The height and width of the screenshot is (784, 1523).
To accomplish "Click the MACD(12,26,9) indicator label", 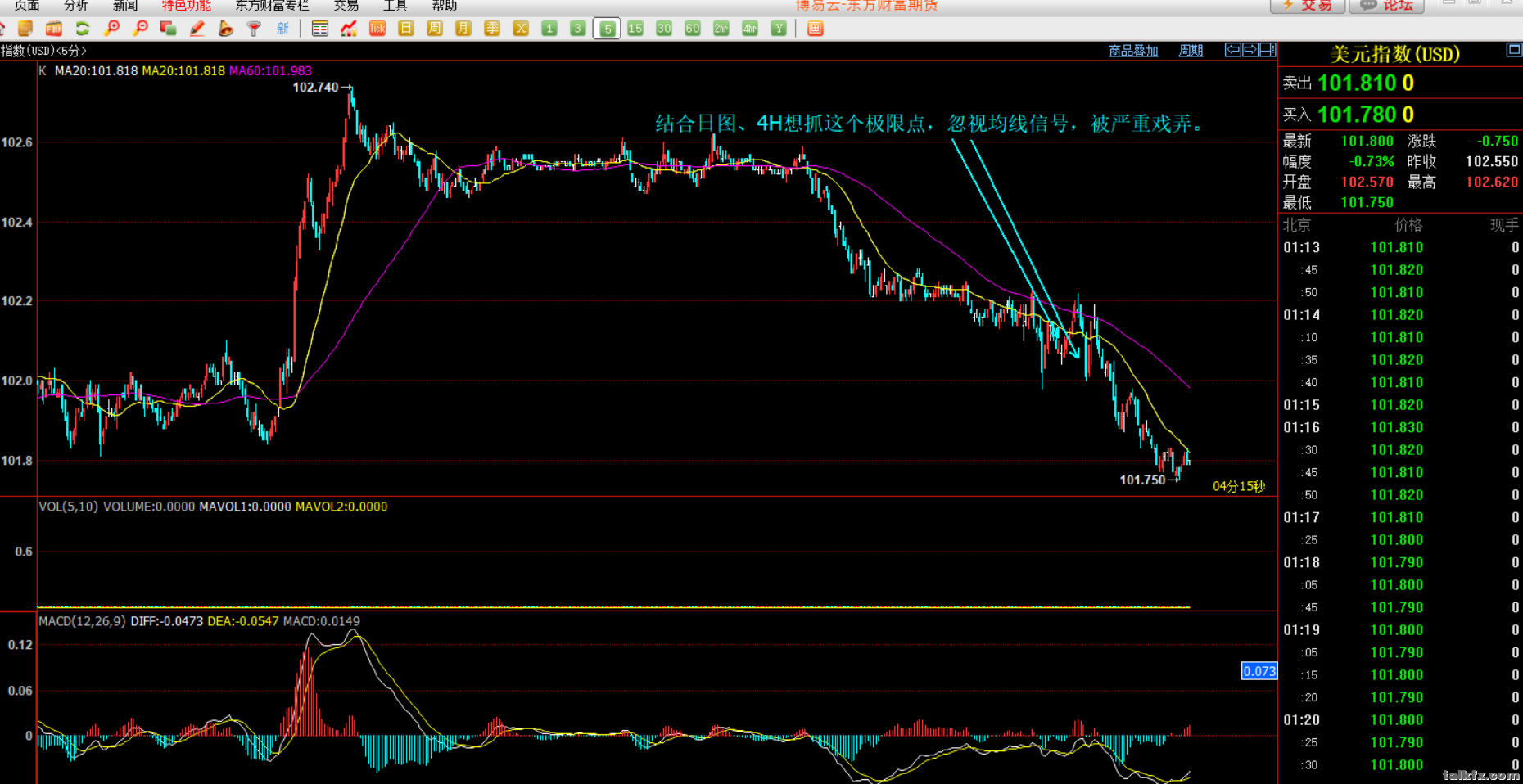I will 83,621.
